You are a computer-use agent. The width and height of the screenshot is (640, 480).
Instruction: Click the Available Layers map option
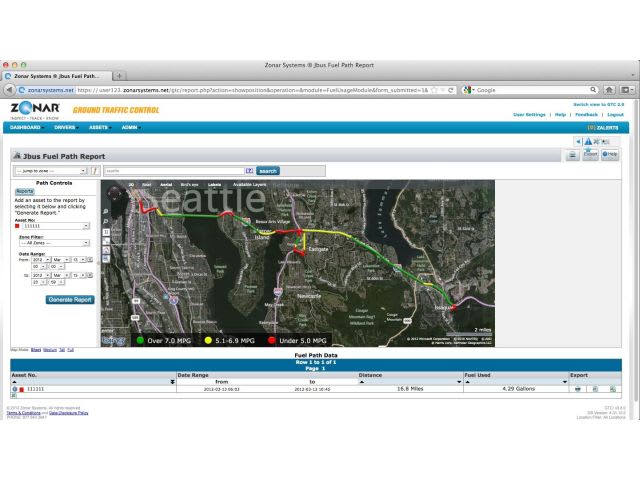click(x=249, y=185)
